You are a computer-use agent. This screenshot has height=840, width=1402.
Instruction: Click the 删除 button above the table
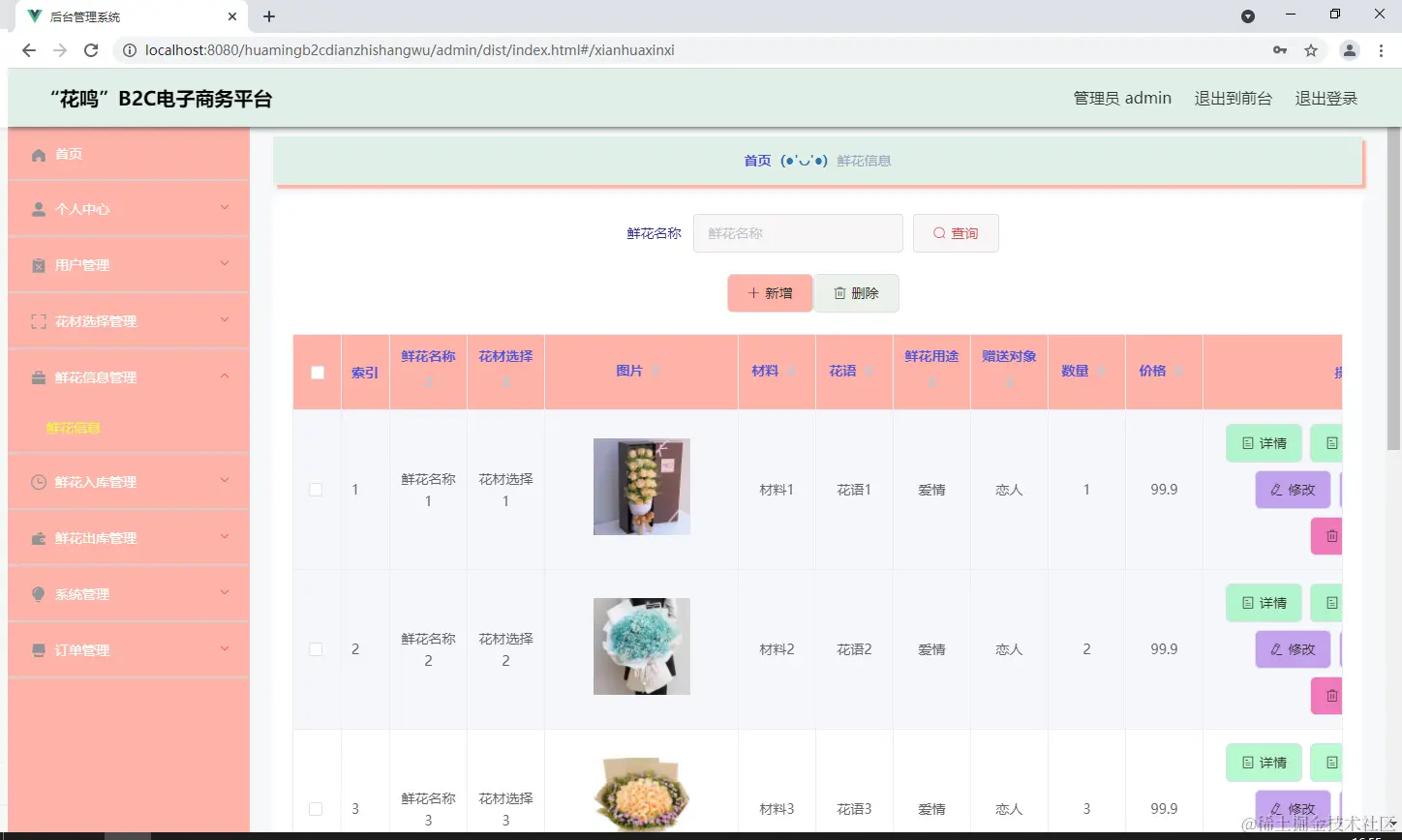tap(856, 293)
